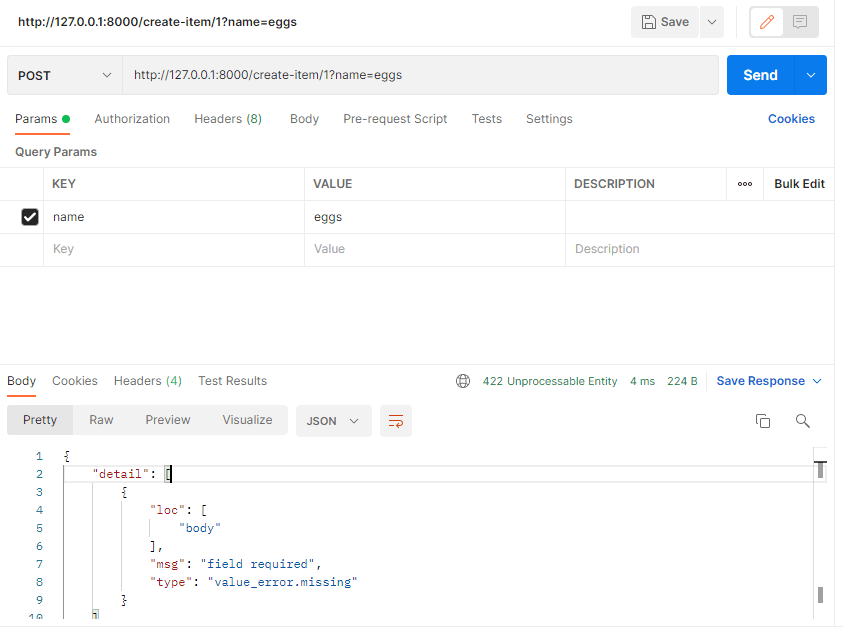Copy the response body using copy icon
This screenshot has height=628, width=843.
point(763,421)
